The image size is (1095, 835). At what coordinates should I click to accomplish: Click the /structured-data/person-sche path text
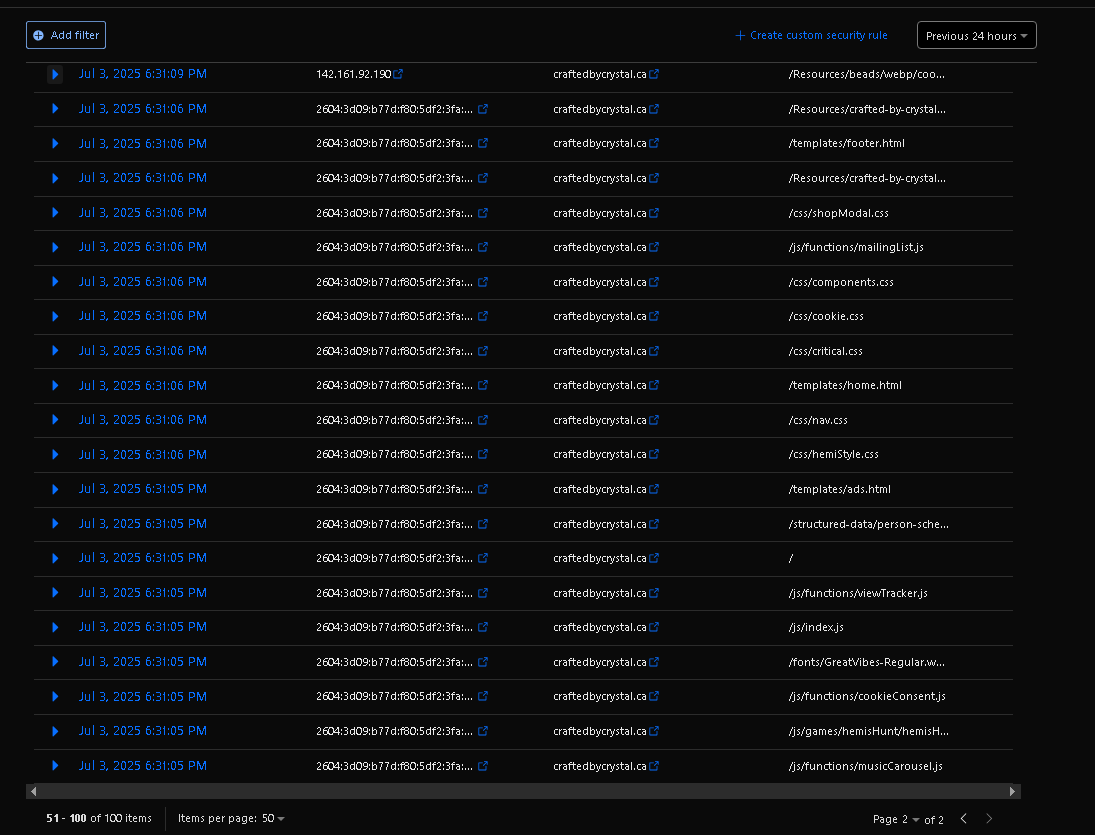pos(868,524)
